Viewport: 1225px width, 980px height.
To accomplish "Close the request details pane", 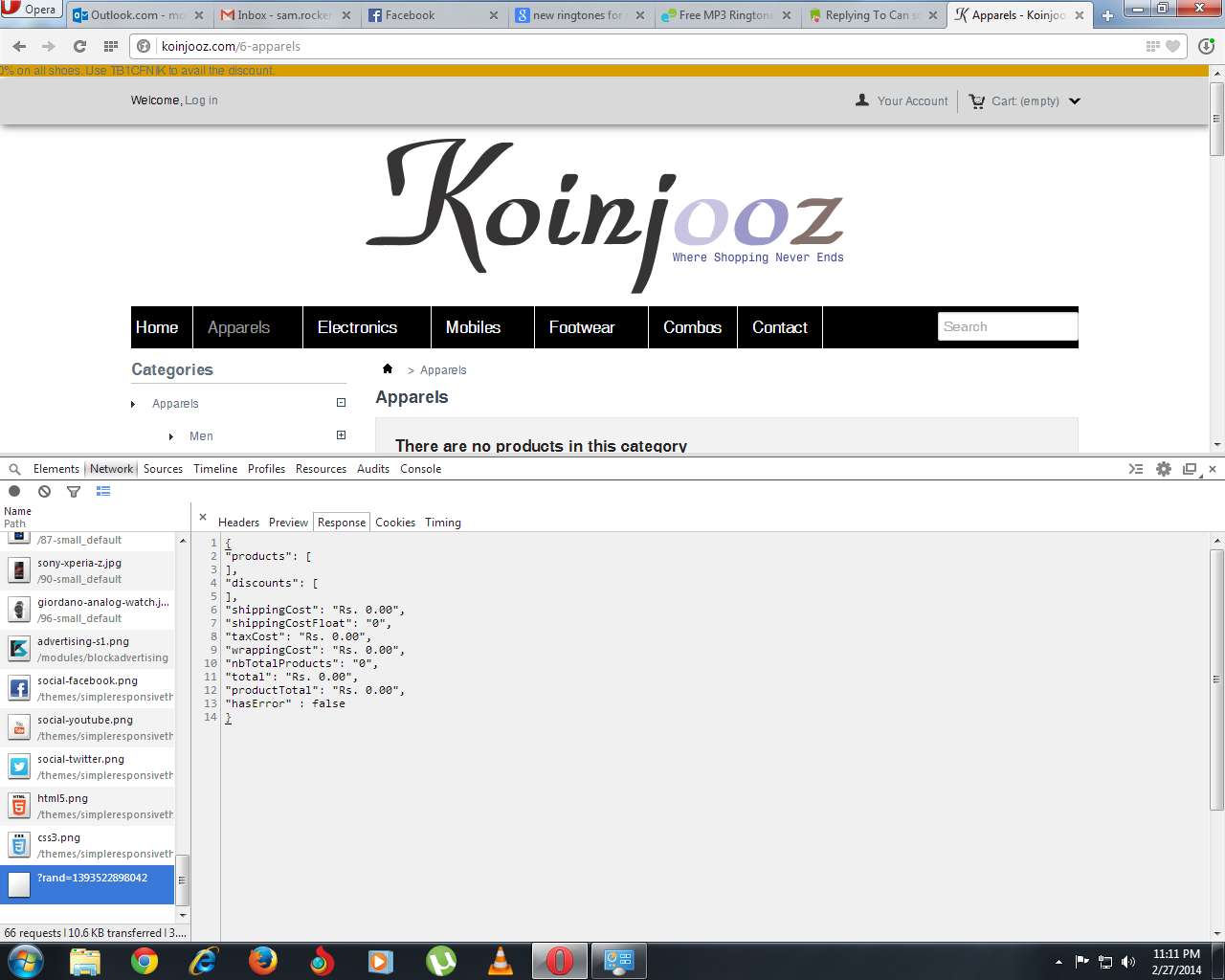I will 203,517.
